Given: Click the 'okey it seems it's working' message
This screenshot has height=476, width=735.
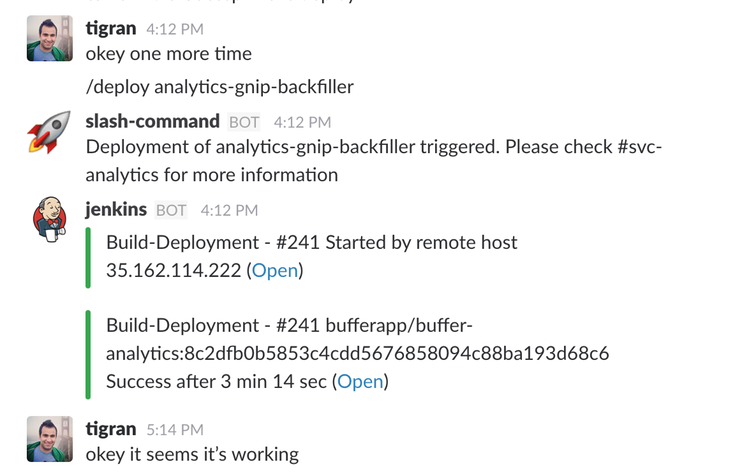Looking at the screenshot, I should (x=192, y=454).
